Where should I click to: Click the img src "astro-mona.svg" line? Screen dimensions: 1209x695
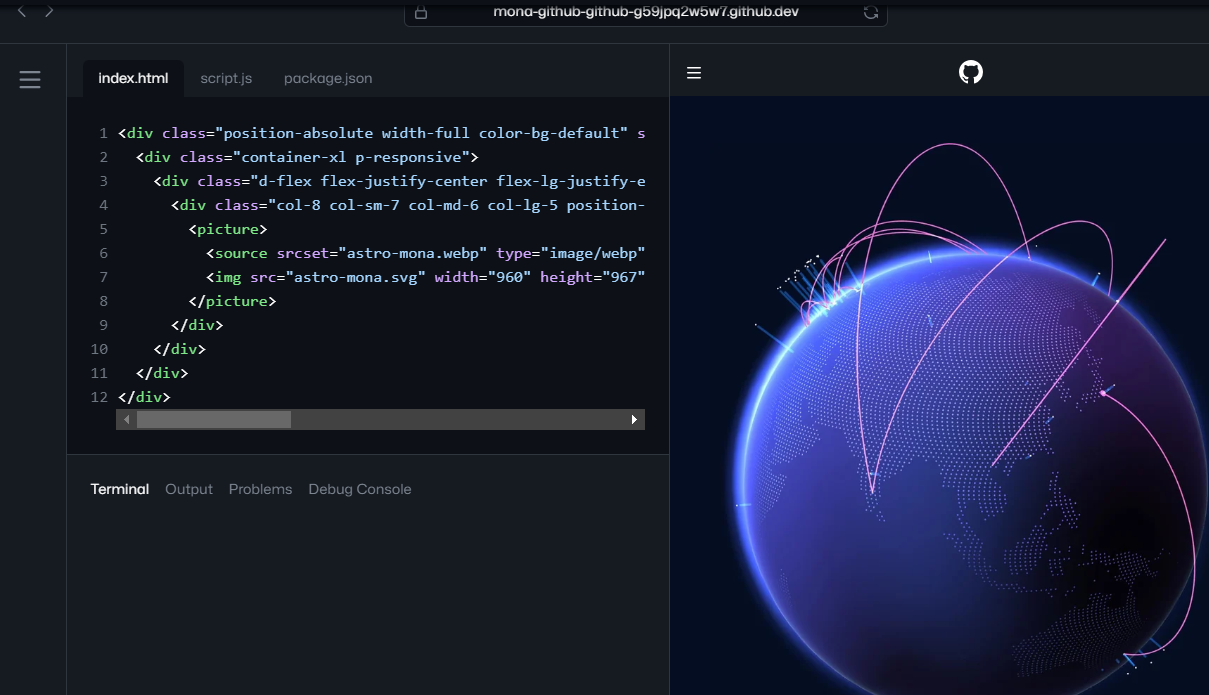tap(425, 277)
